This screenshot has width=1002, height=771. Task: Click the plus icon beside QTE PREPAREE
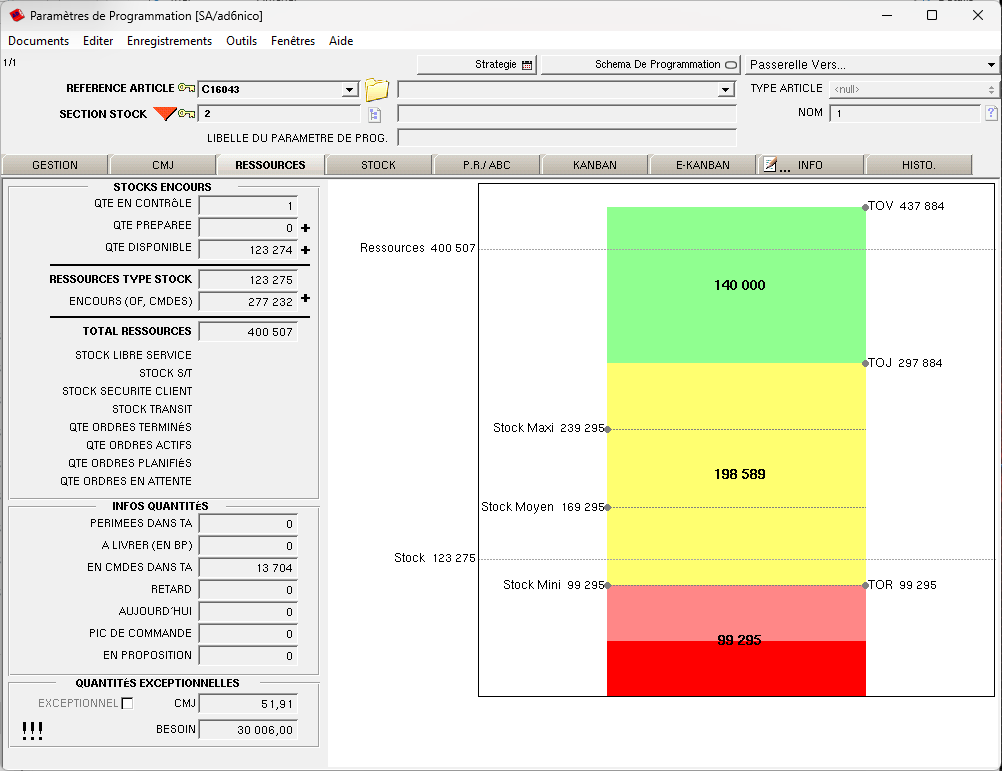pyautogui.click(x=306, y=228)
